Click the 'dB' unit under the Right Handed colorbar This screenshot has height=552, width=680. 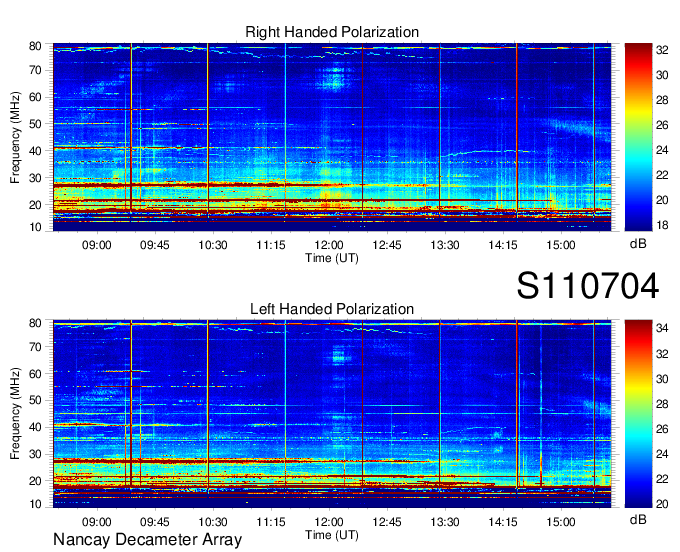[638, 244]
